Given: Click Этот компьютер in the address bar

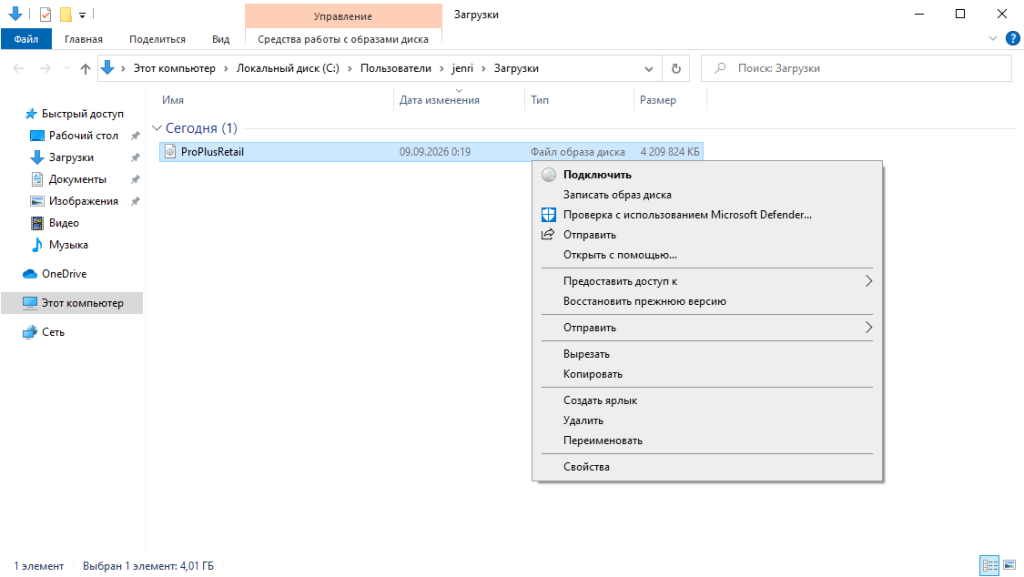Looking at the screenshot, I should coord(174,68).
